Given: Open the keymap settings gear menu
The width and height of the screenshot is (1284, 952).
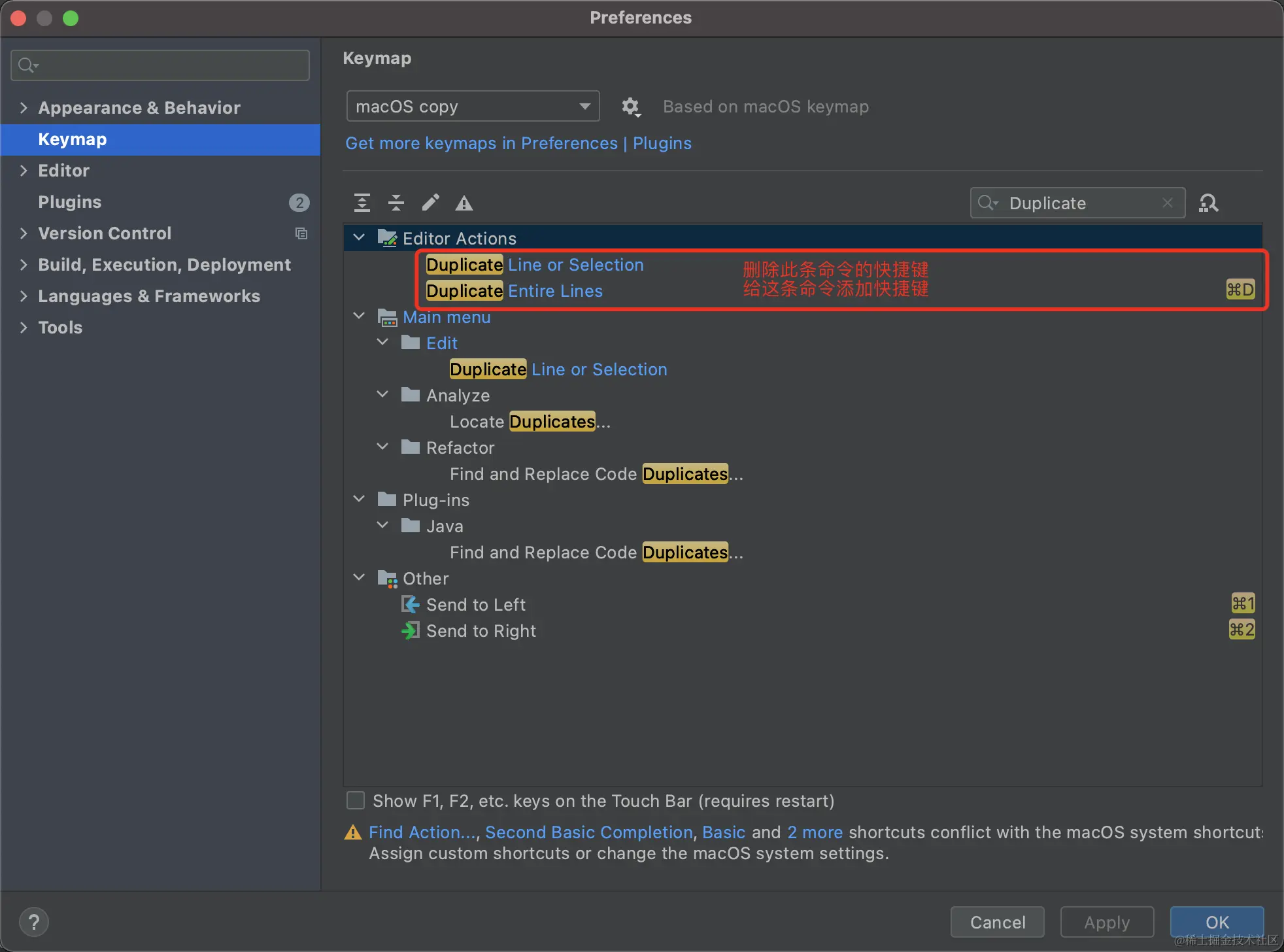Looking at the screenshot, I should point(632,107).
